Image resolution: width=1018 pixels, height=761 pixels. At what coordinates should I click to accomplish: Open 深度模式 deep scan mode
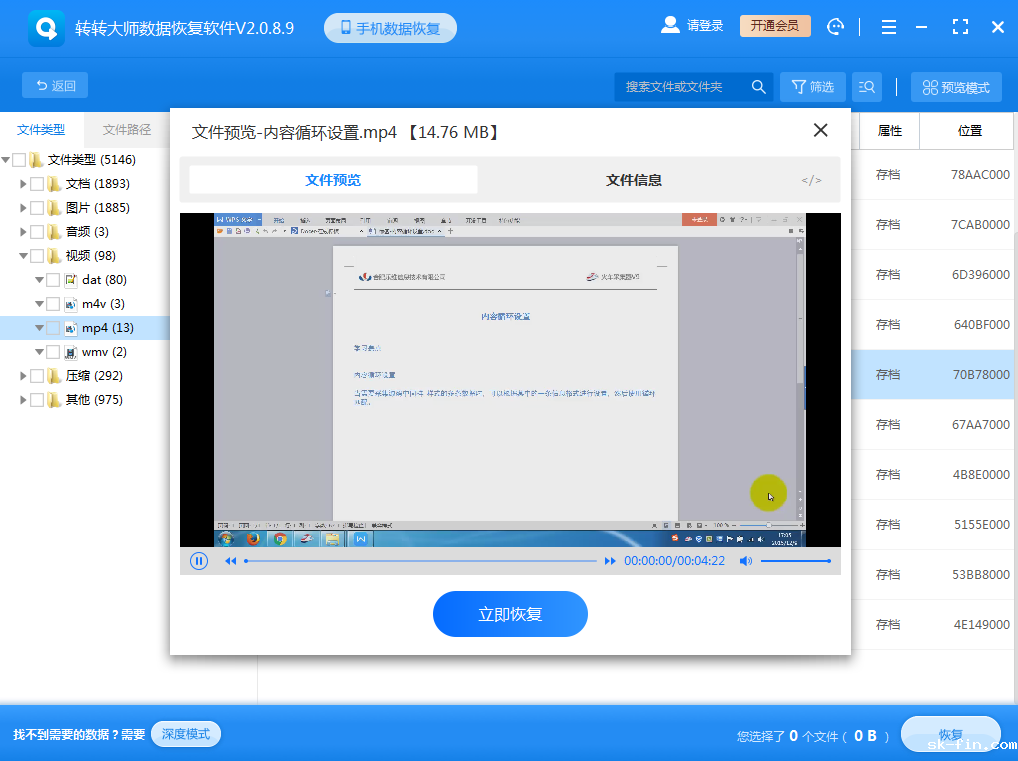(x=185, y=734)
